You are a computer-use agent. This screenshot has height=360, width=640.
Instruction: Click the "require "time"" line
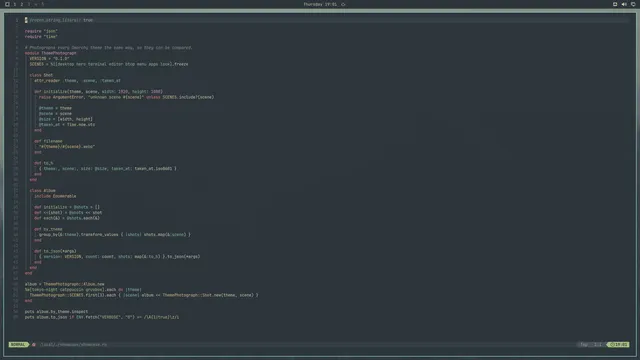click(41, 37)
